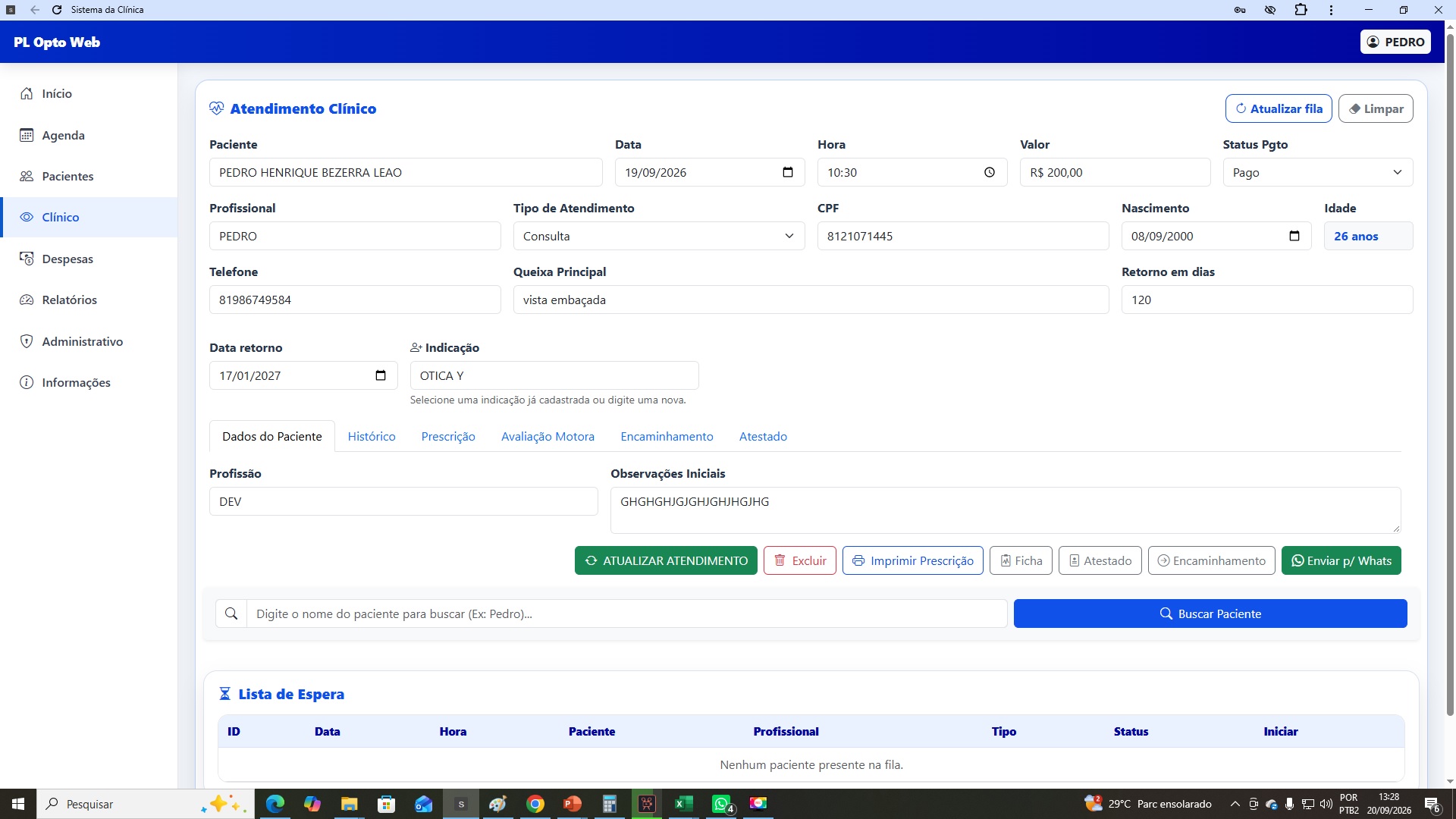Switch to the Avaliação Motora tab
This screenshot has height=819, width=1456.
548,436
